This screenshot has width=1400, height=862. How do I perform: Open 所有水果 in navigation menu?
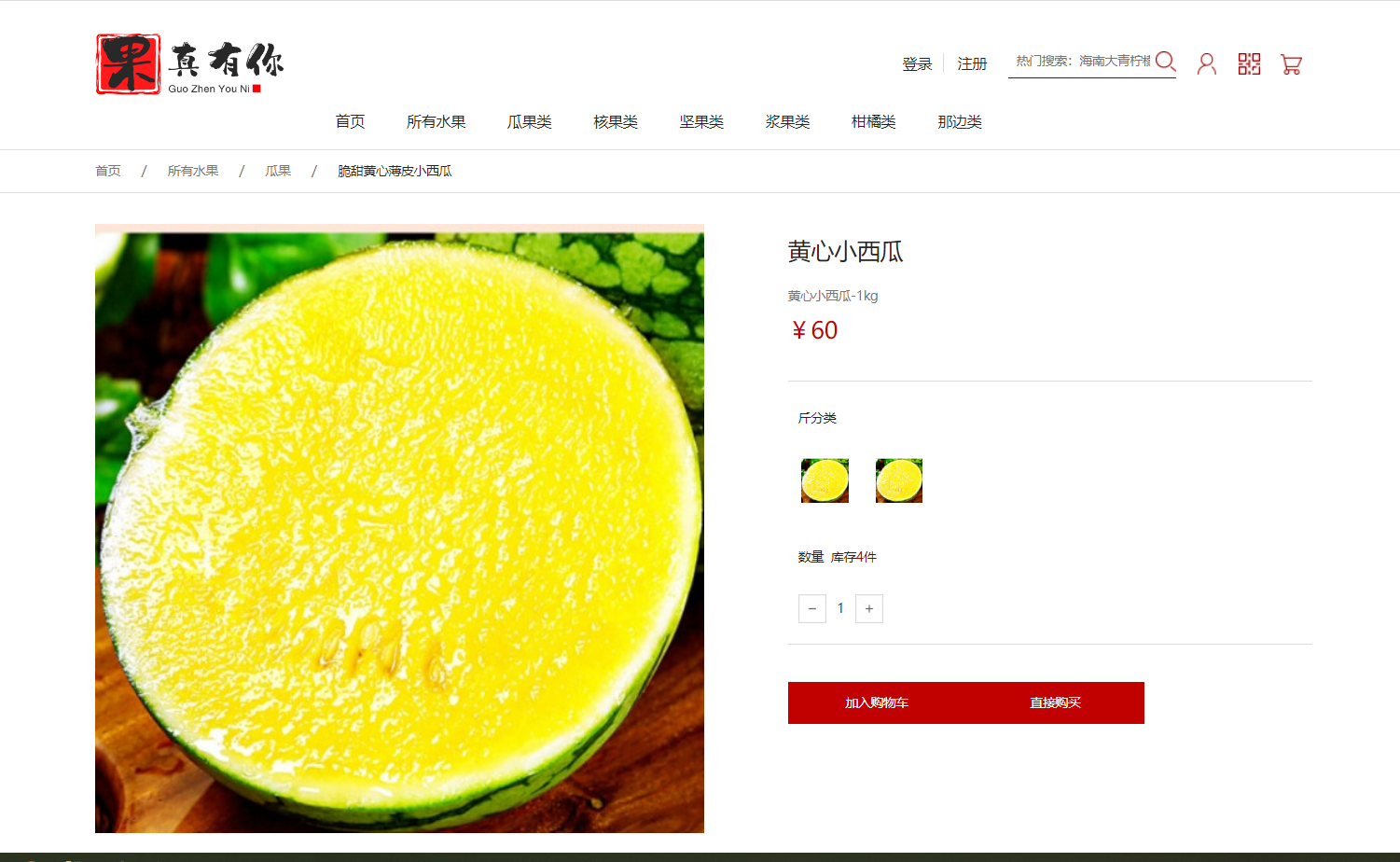click(x=436, y=122)
